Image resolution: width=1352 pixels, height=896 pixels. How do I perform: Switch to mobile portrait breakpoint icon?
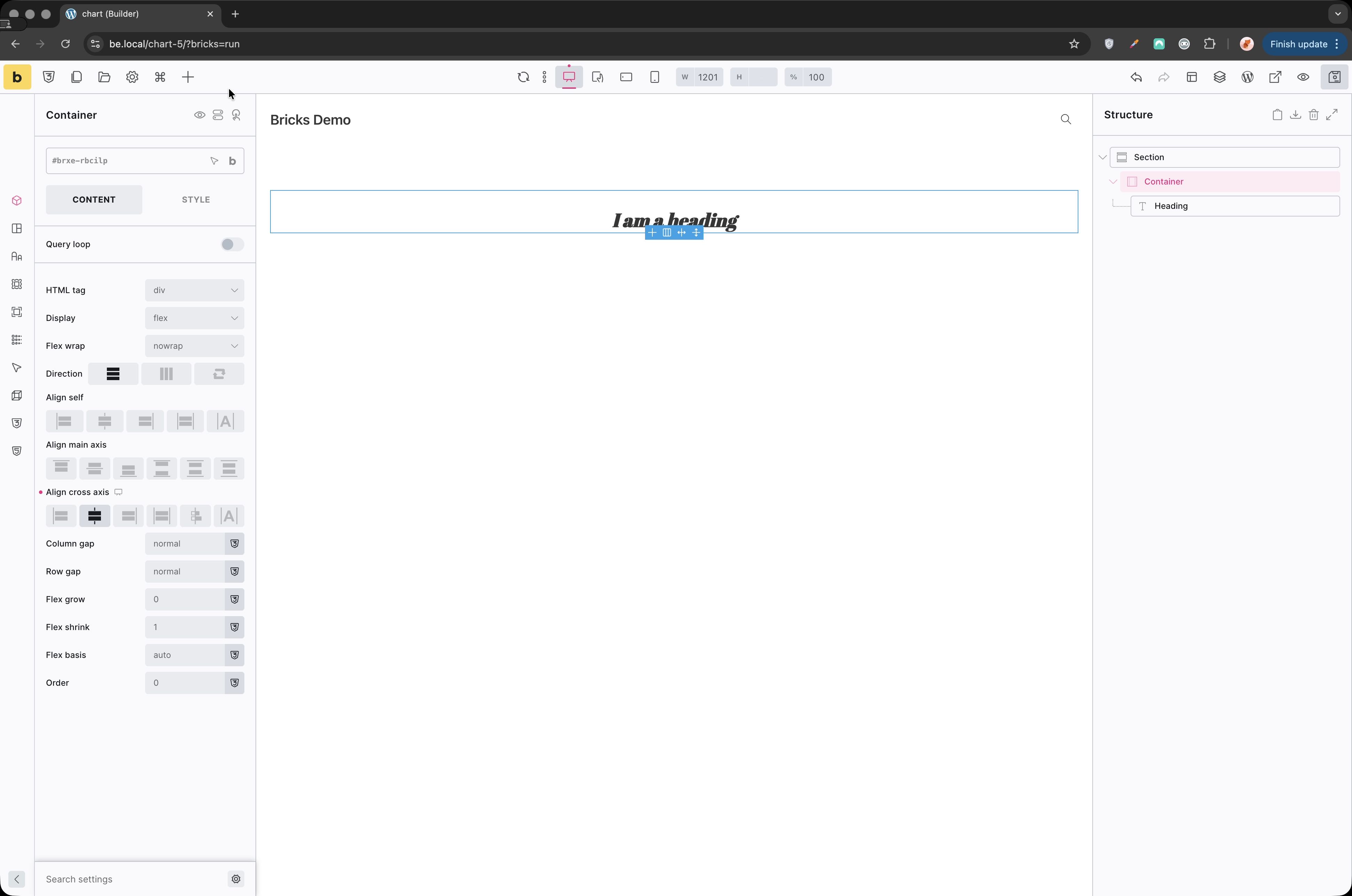tap(655, 77)
